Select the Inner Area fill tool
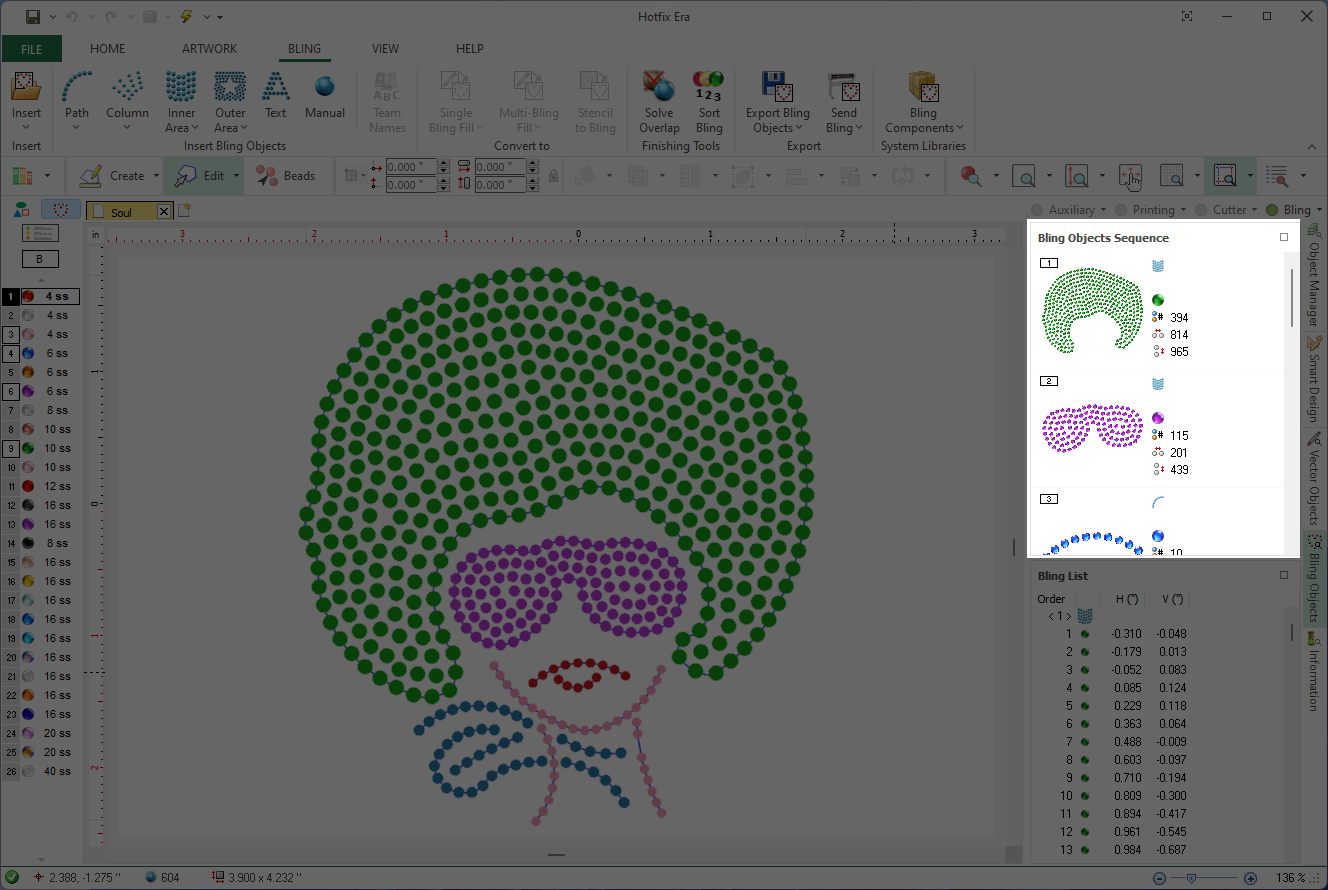The image size is (1328, 890). 181,100
